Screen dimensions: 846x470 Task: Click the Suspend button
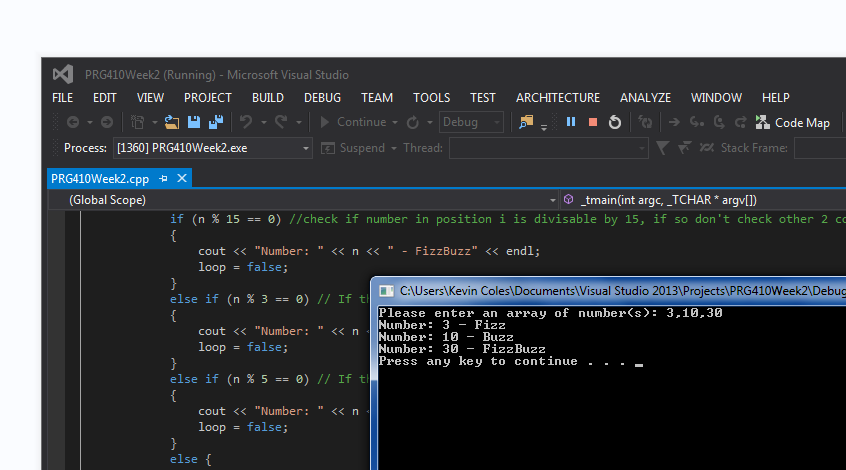click(353, 148)
